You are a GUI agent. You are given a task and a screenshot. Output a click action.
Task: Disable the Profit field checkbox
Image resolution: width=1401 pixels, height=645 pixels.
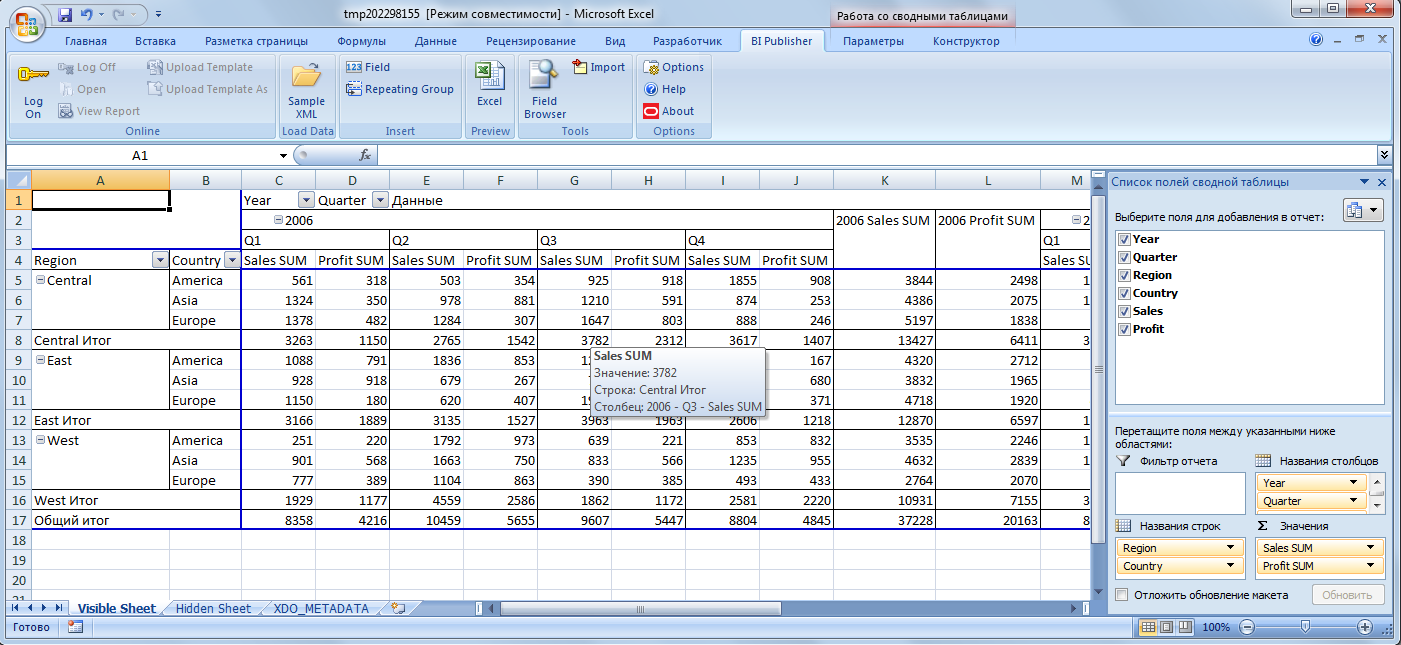(x=1124, y=329)
